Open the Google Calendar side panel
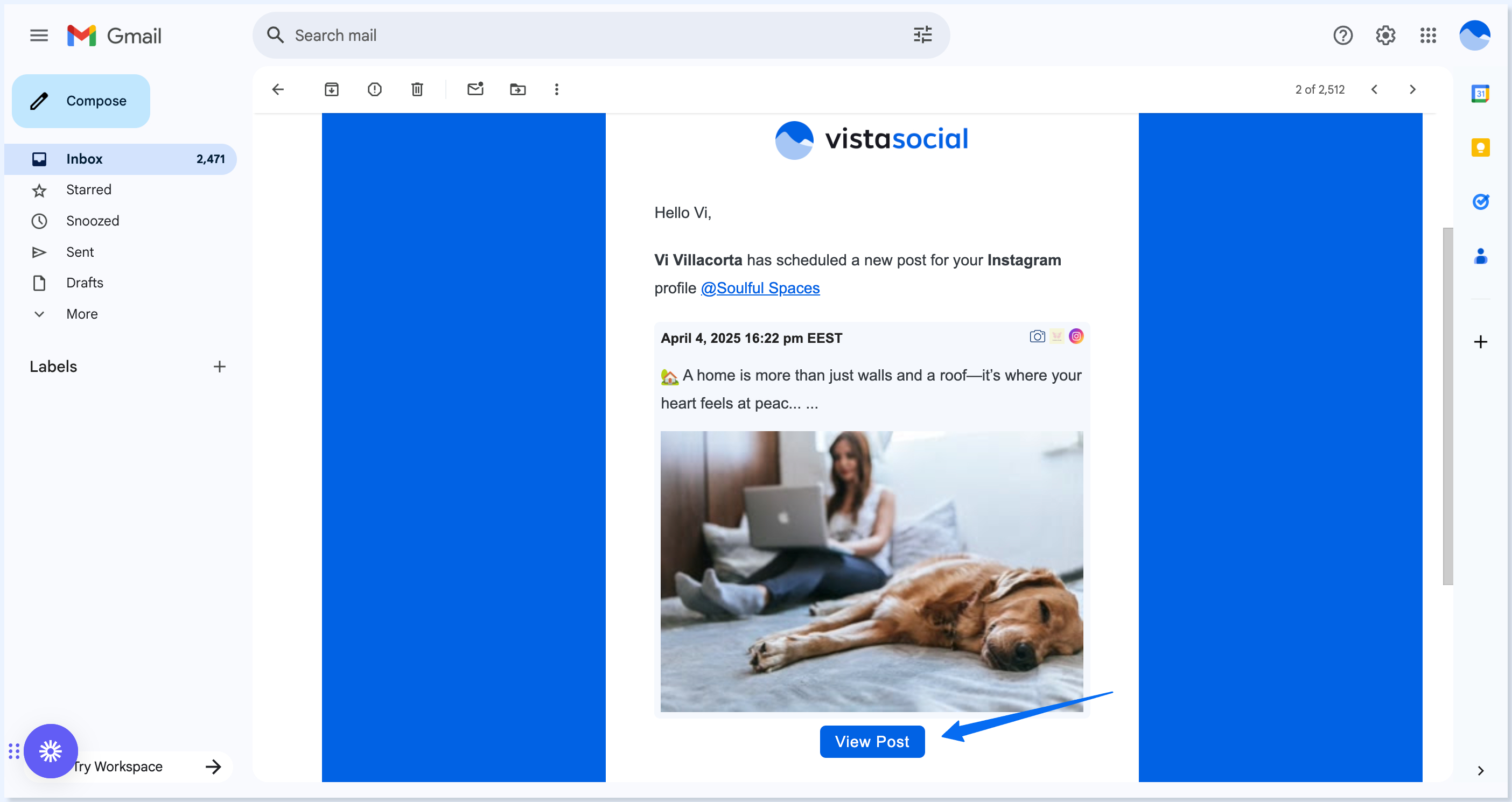 tap(1480, 93)
